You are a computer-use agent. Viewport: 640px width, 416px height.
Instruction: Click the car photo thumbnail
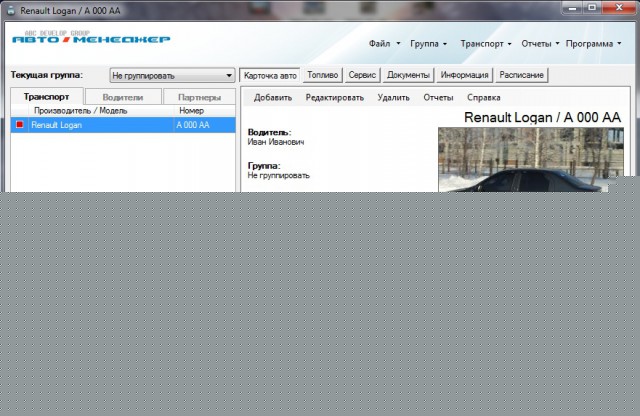(531, 159)
